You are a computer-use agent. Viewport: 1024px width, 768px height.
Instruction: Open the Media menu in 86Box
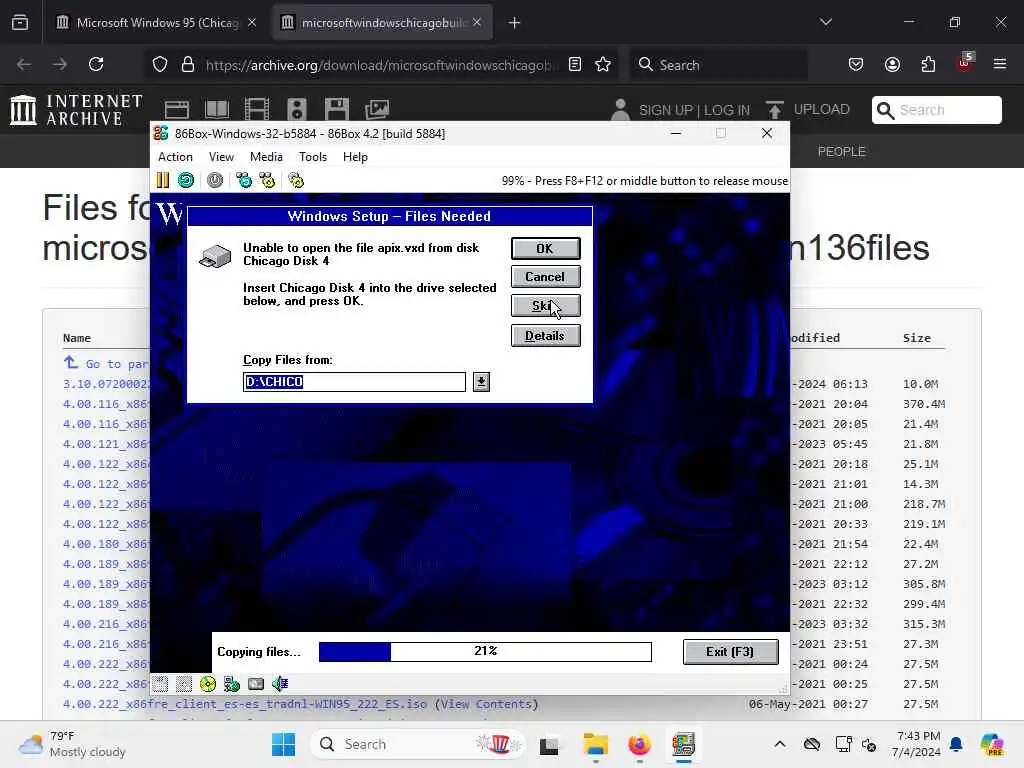pyautogui.click(x=266, y=157)
